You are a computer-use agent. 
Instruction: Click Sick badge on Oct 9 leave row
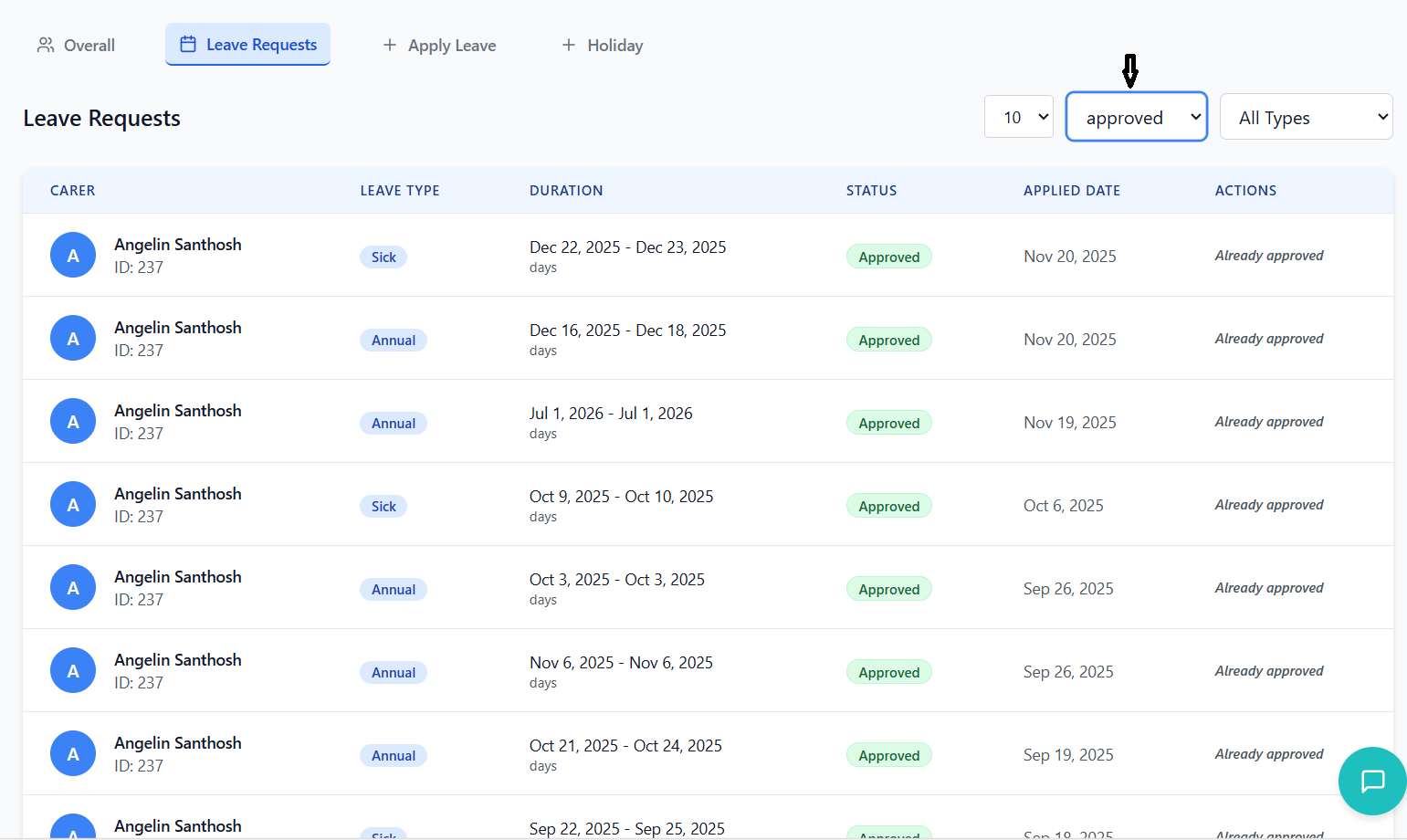[x=383, y=507]
